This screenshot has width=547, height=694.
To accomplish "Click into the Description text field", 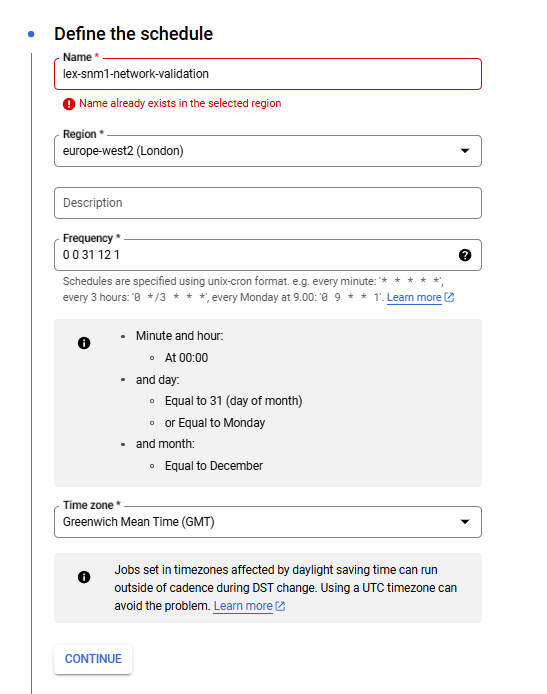I will tap(268, 203).
